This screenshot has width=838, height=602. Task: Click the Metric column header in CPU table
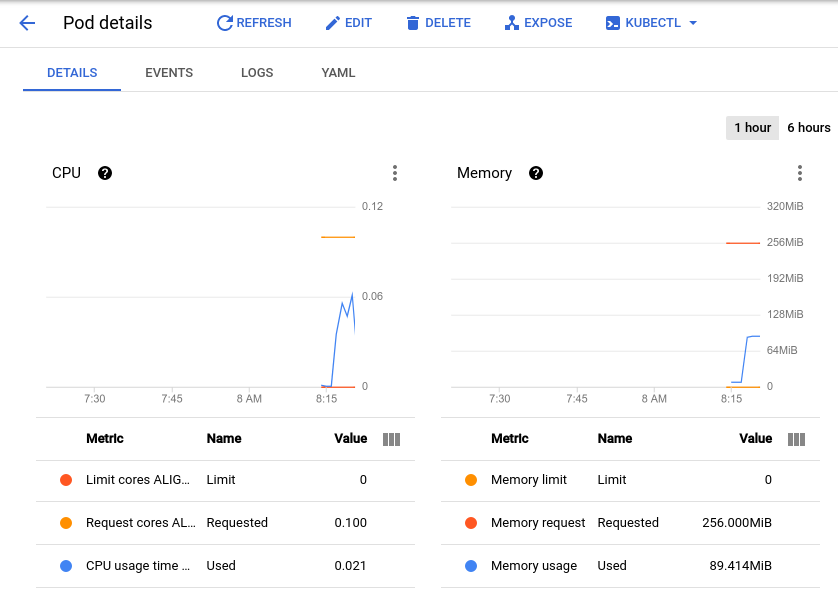(x=105, y=439)
